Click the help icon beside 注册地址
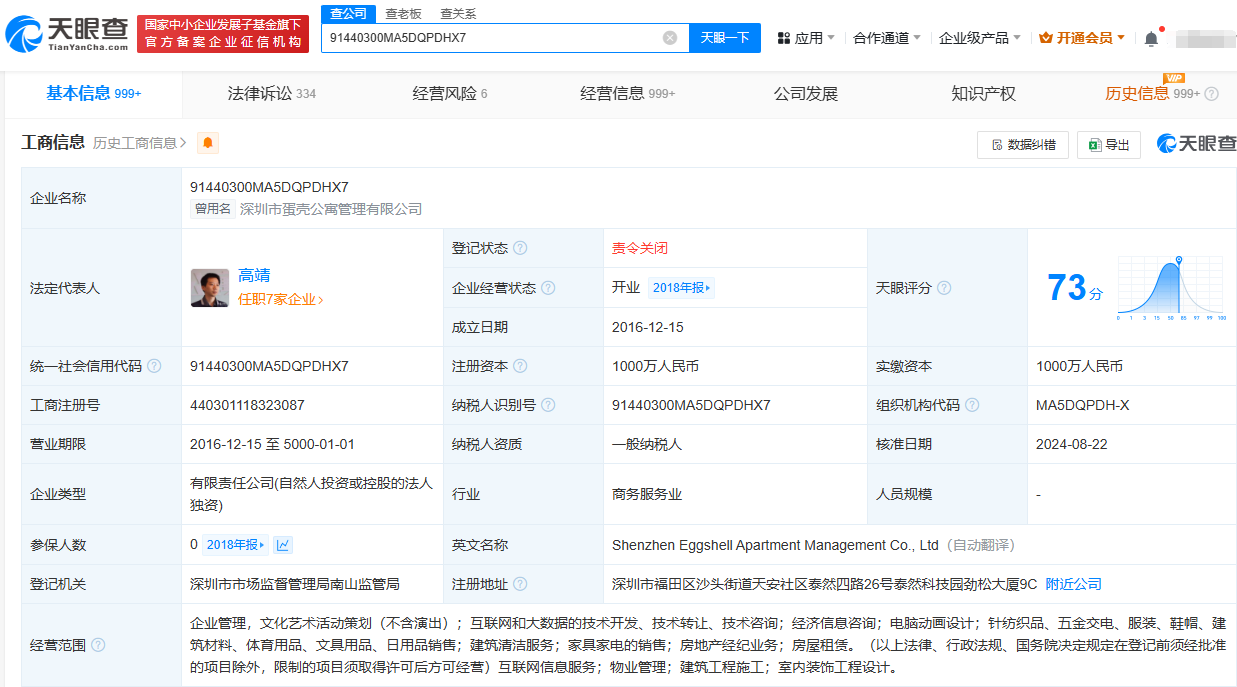The image size is (1237, 687). 520,584
